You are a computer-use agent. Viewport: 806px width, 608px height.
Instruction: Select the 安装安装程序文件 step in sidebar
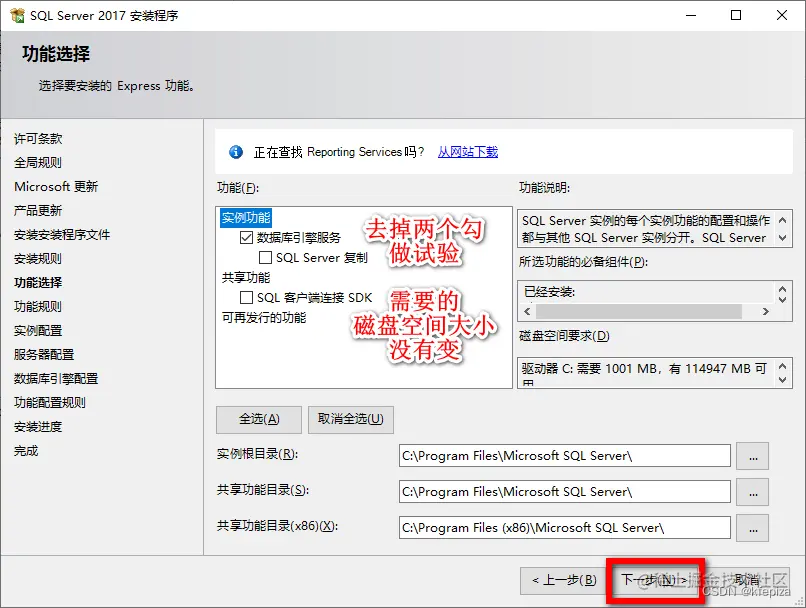[62, 235]
